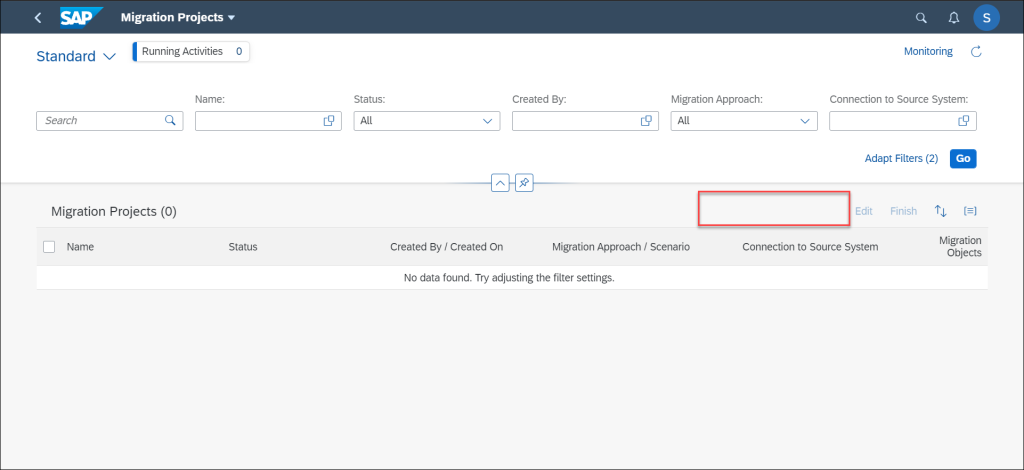Viewport: 1024px width, 470px height.
Task: Open the header search icon
Action: [x=921, y=18]
